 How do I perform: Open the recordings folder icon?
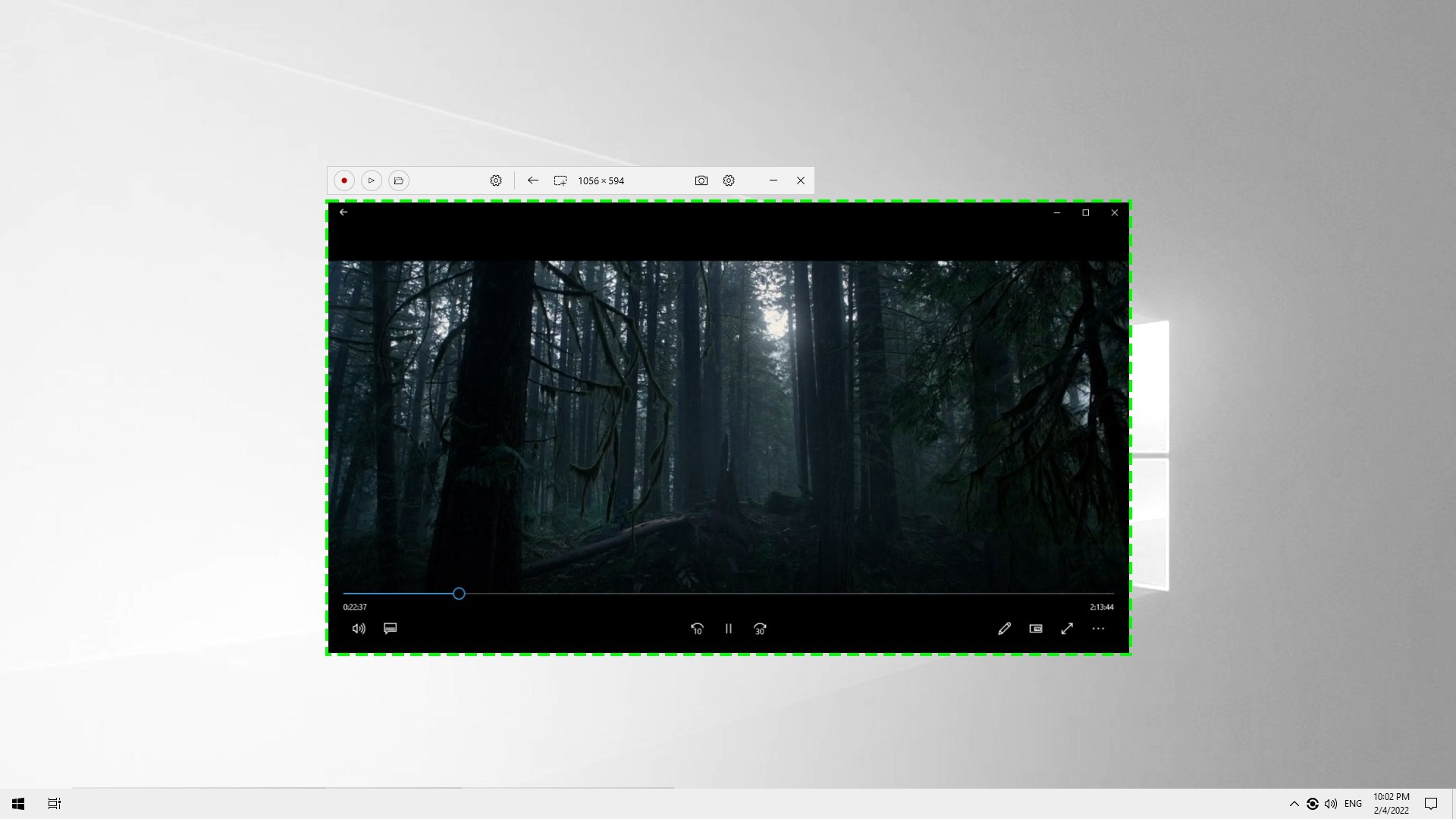click(399, 180)
